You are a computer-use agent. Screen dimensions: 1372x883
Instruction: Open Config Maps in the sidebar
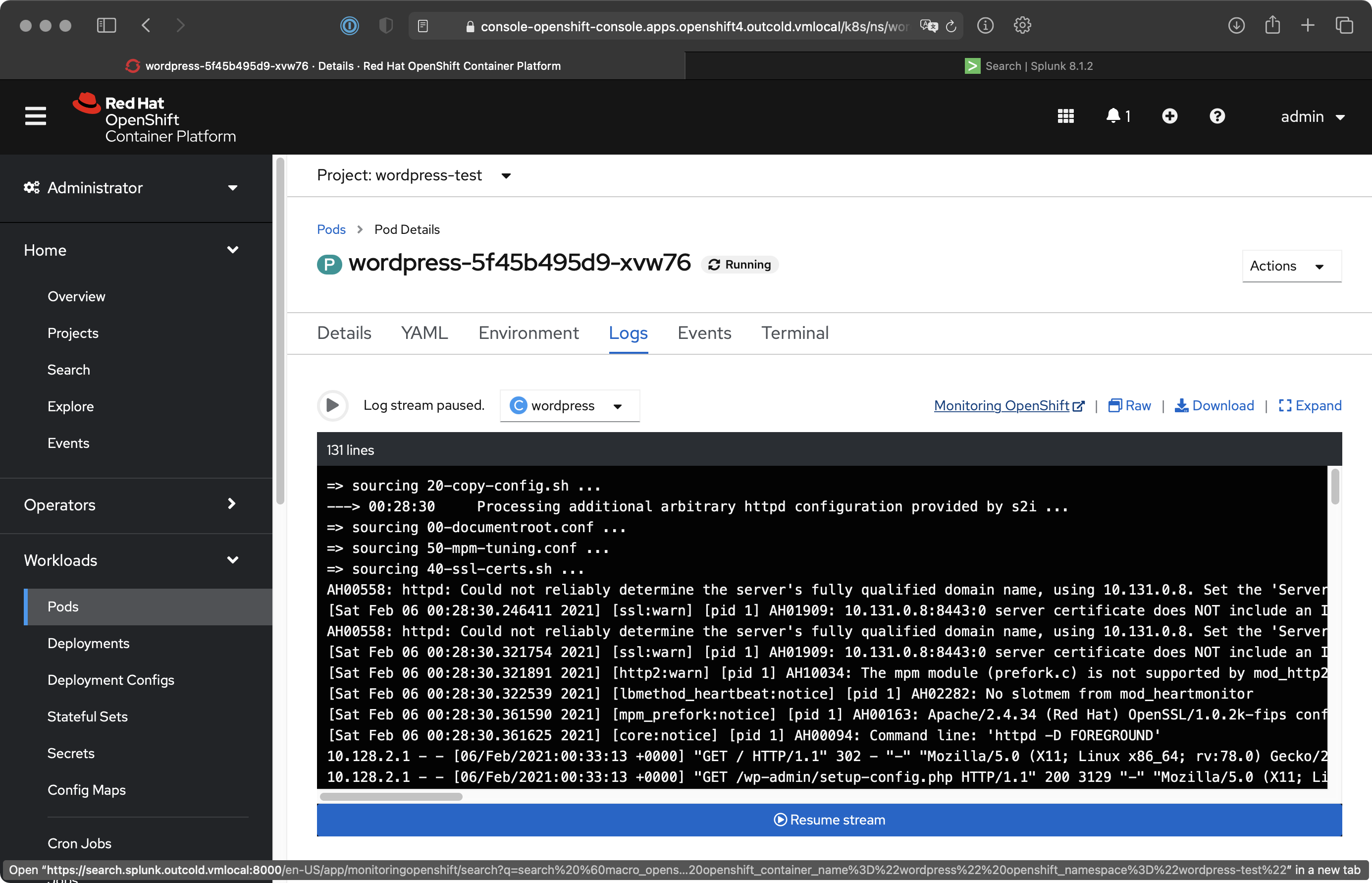point(87,790)
